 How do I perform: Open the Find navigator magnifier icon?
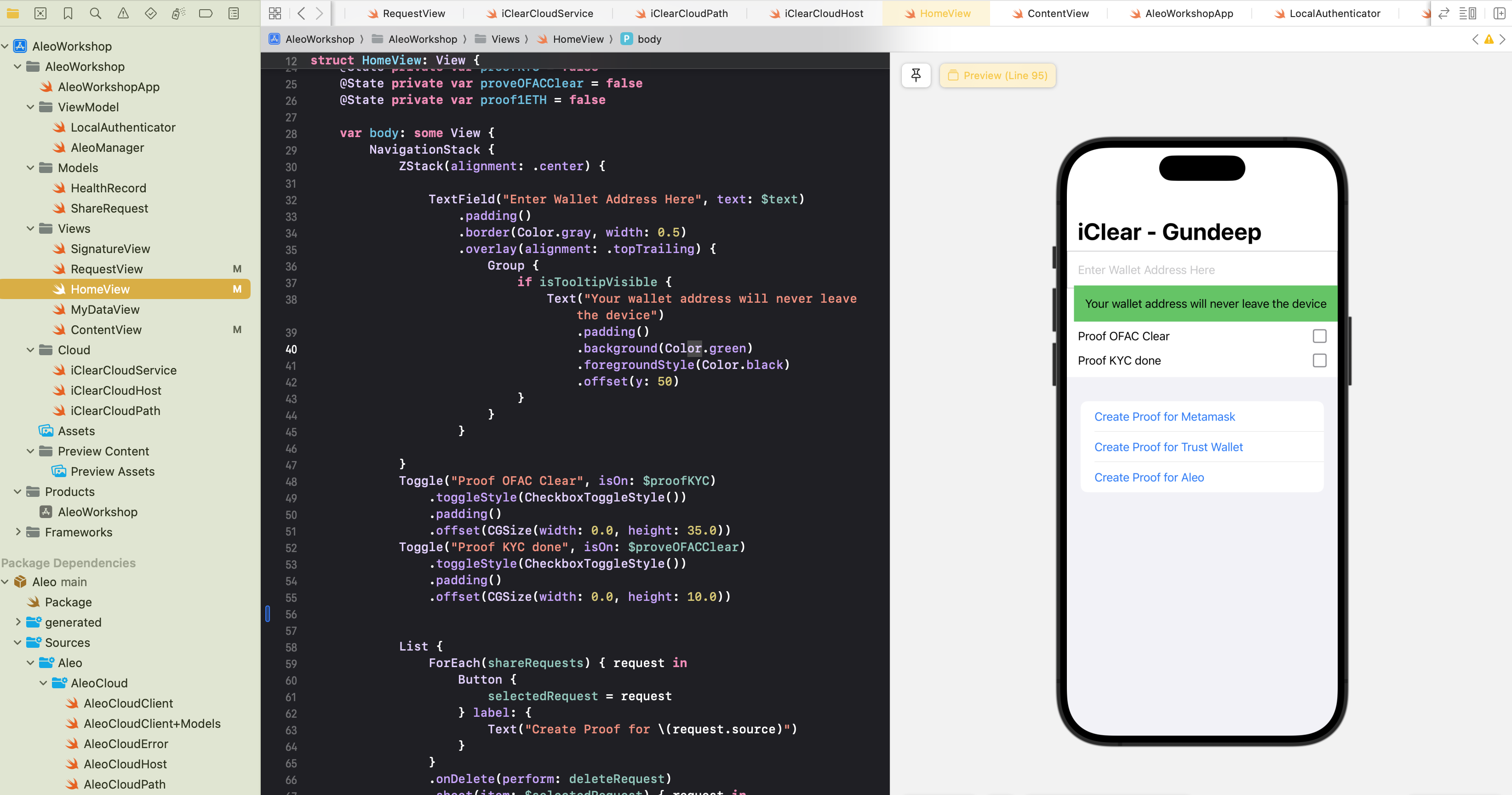click(x=95, y=13)
